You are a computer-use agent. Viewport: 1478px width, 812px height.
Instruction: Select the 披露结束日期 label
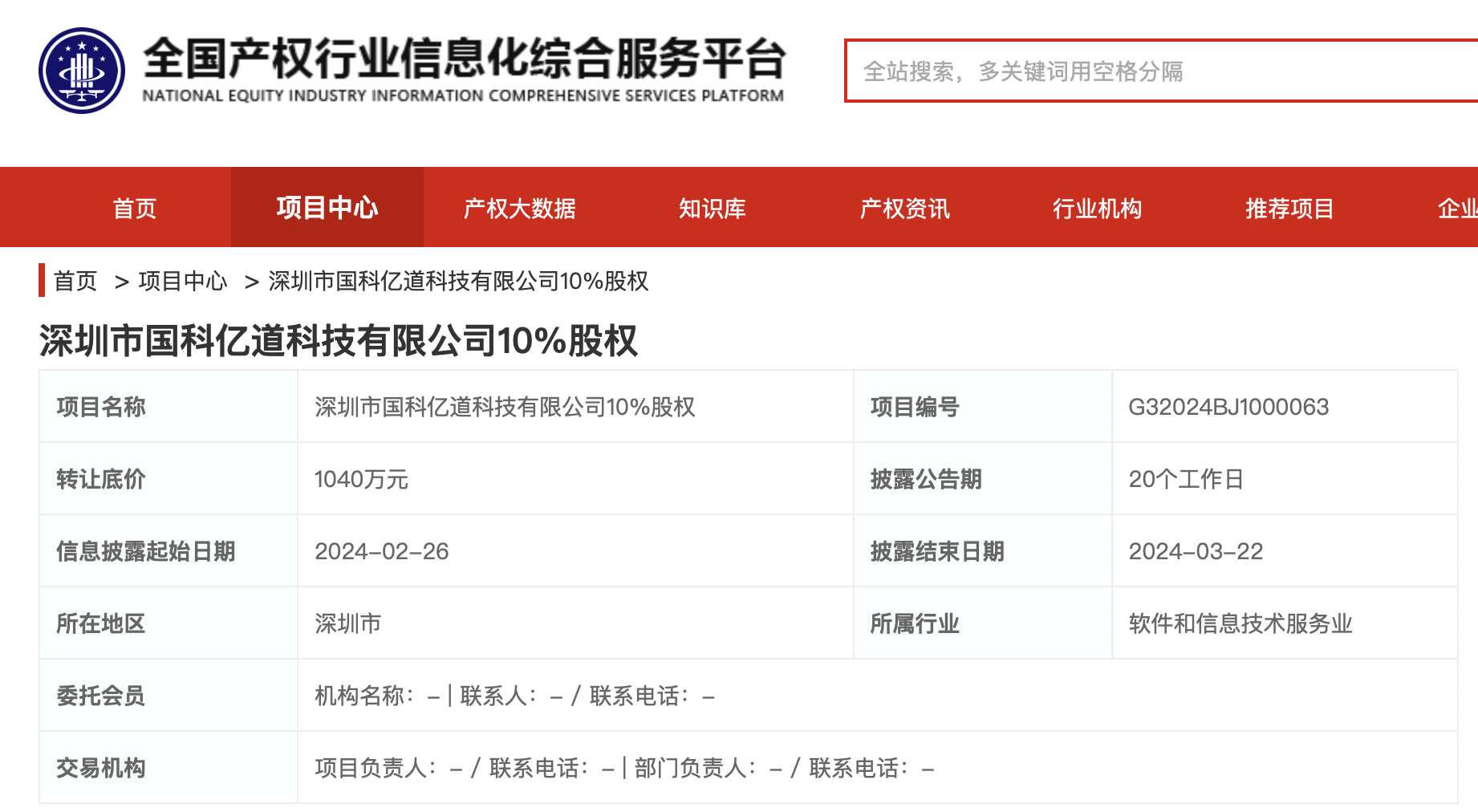click(937, 551)
